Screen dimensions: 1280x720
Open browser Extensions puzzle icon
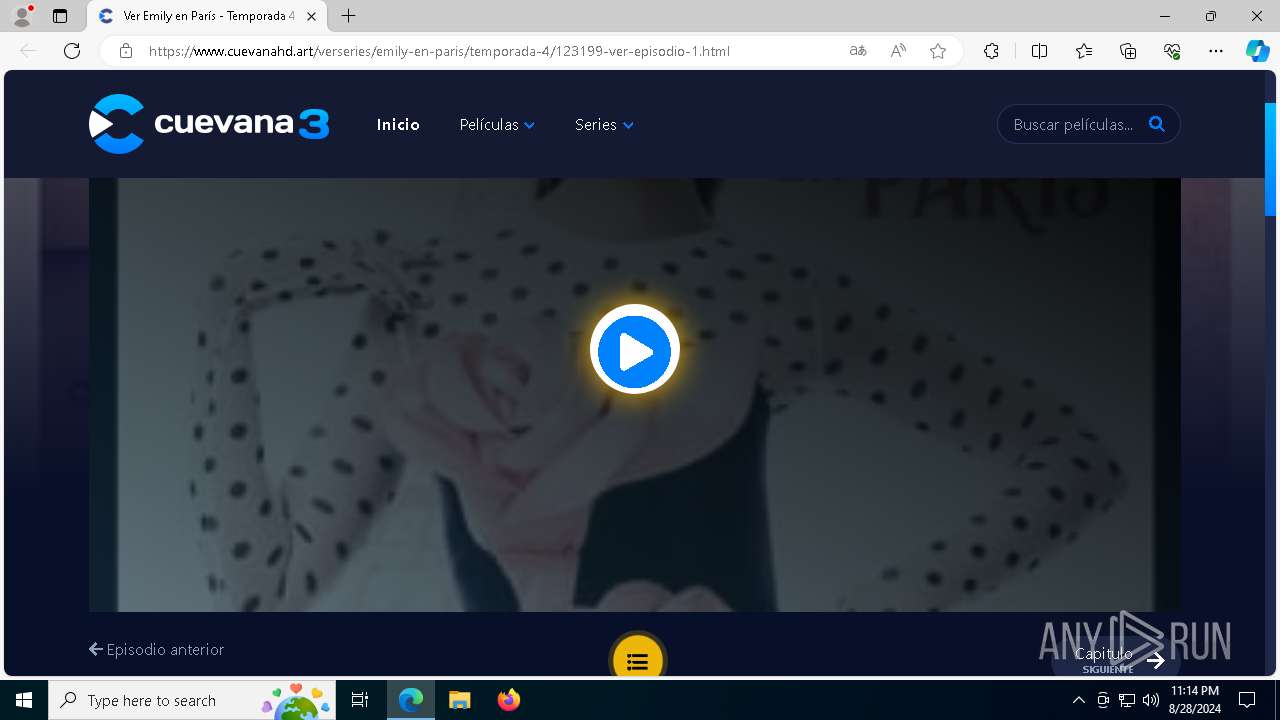pyautogui.click(x=991, y=51)
